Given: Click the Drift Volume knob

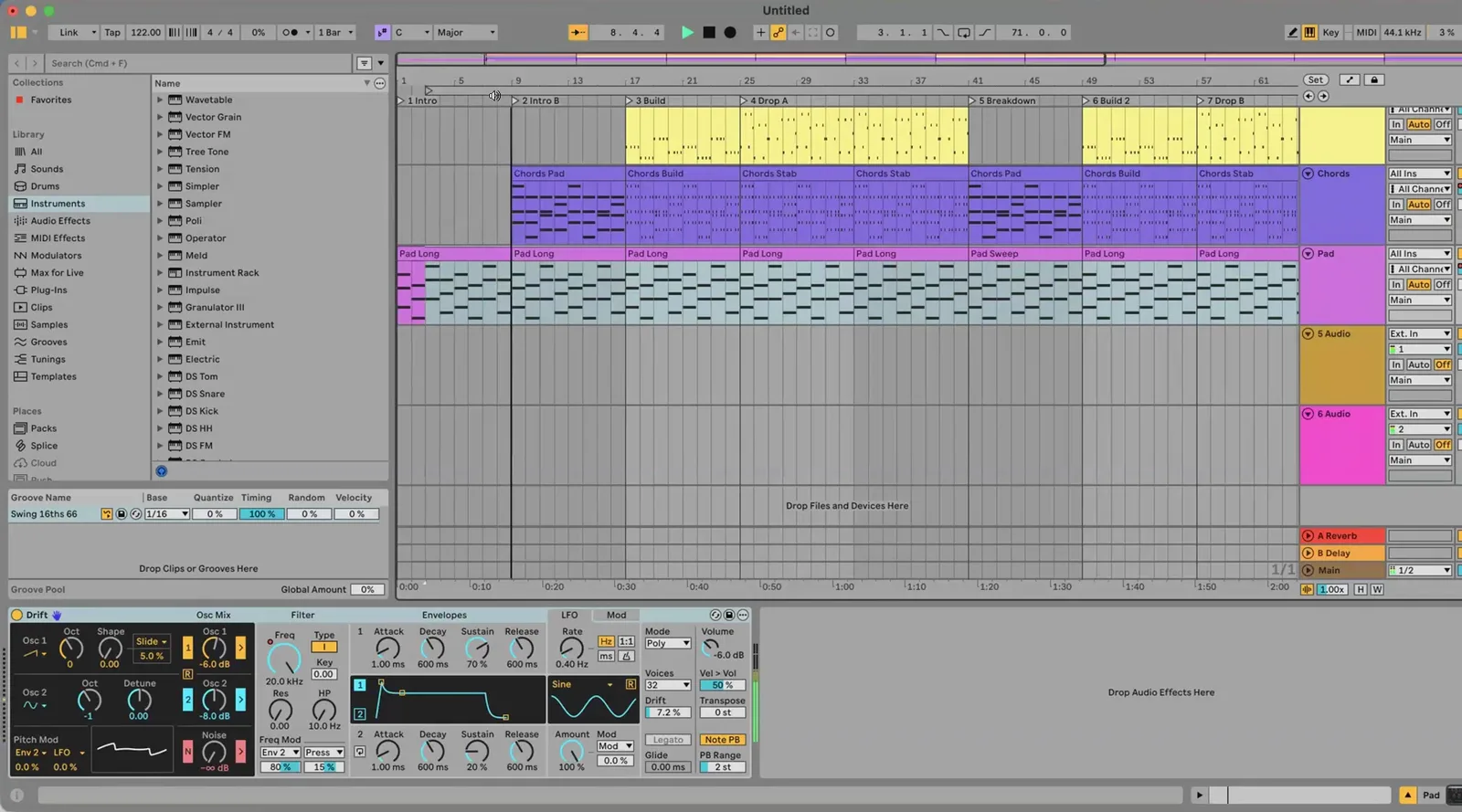Looking at the screenshot, I should 710,648.
